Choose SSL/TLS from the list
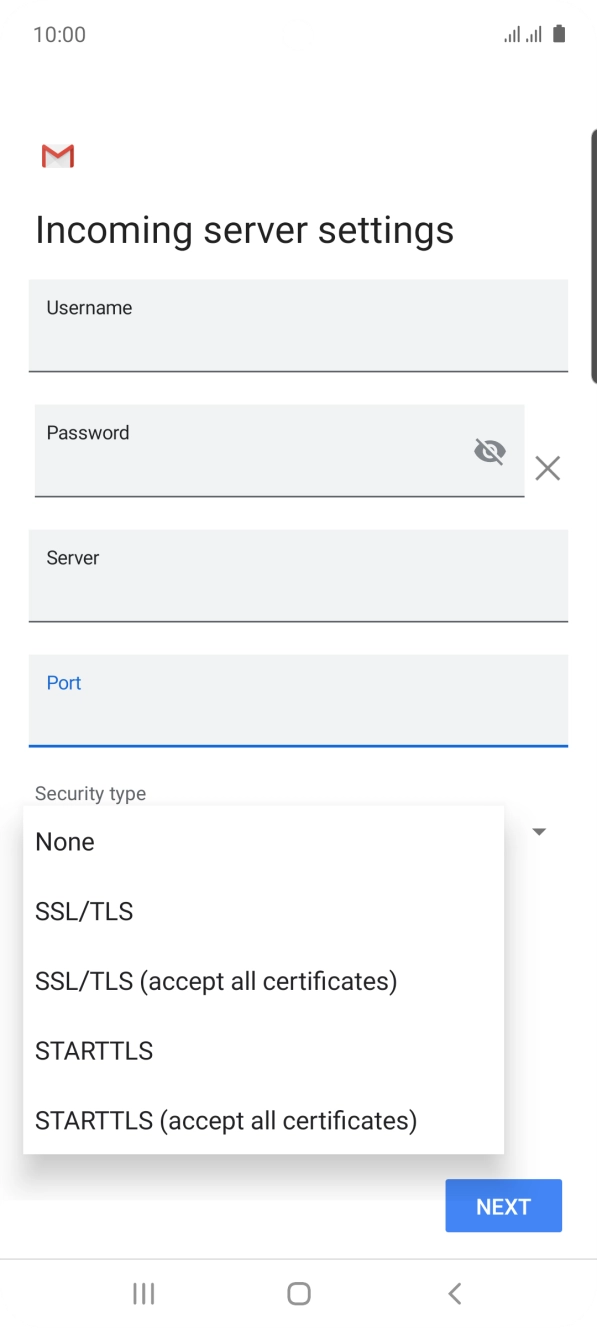The height and width of the screenshot is (1328, 597). point(263,911)
